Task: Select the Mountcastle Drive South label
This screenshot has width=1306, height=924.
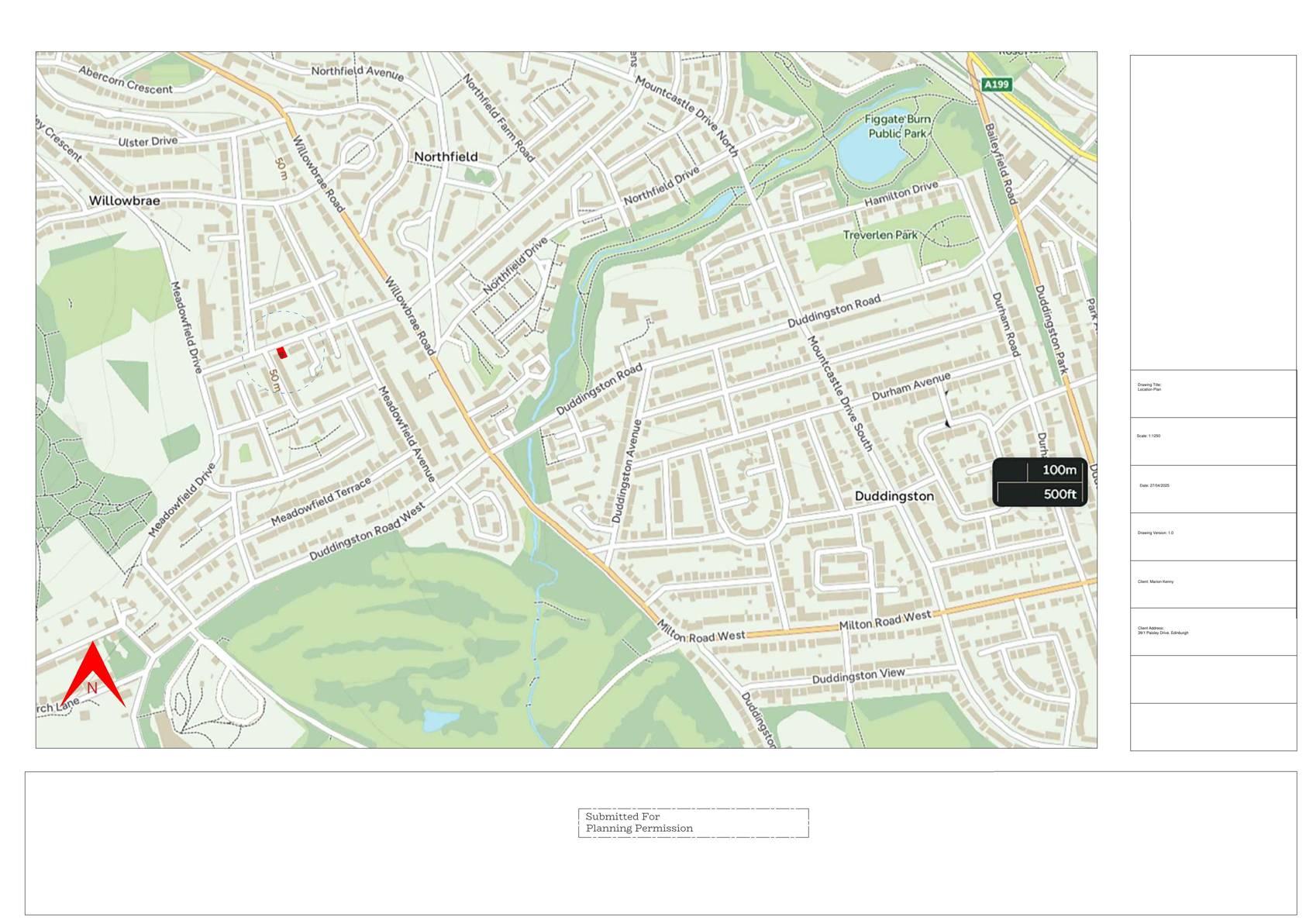Action: pos(840,394)
